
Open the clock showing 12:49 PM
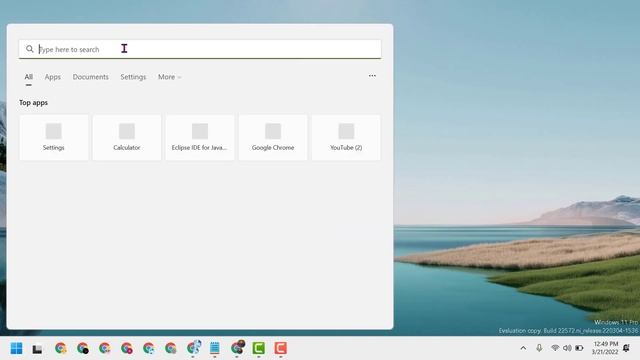pos(605,348)
